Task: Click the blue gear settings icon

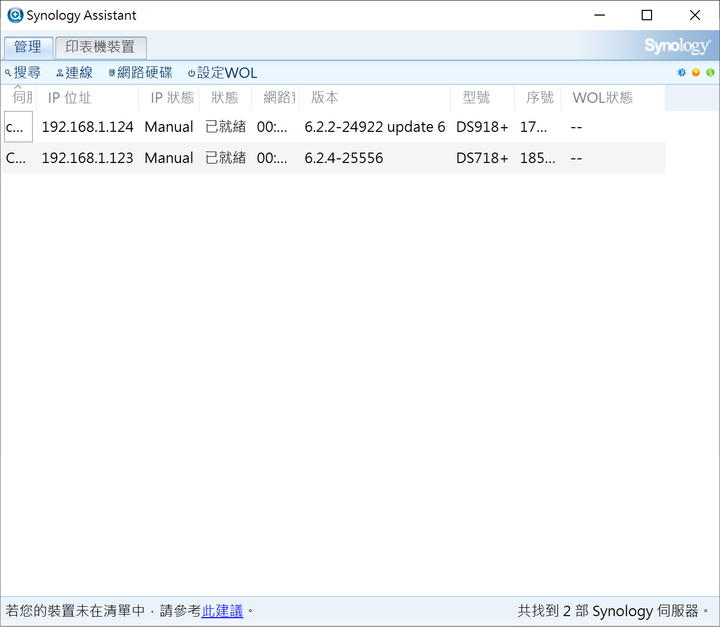Action: point(681,73)
